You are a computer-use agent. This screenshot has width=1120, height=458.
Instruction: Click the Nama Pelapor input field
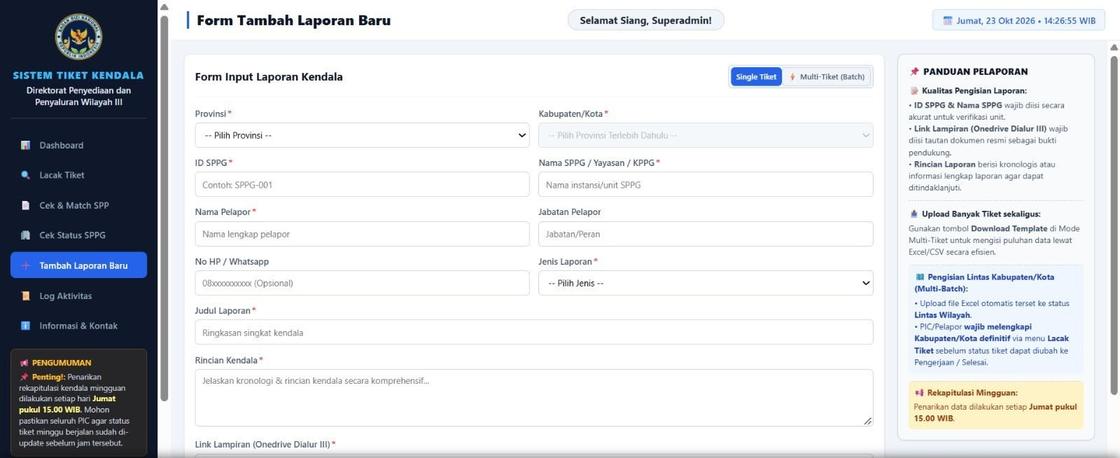362,234
